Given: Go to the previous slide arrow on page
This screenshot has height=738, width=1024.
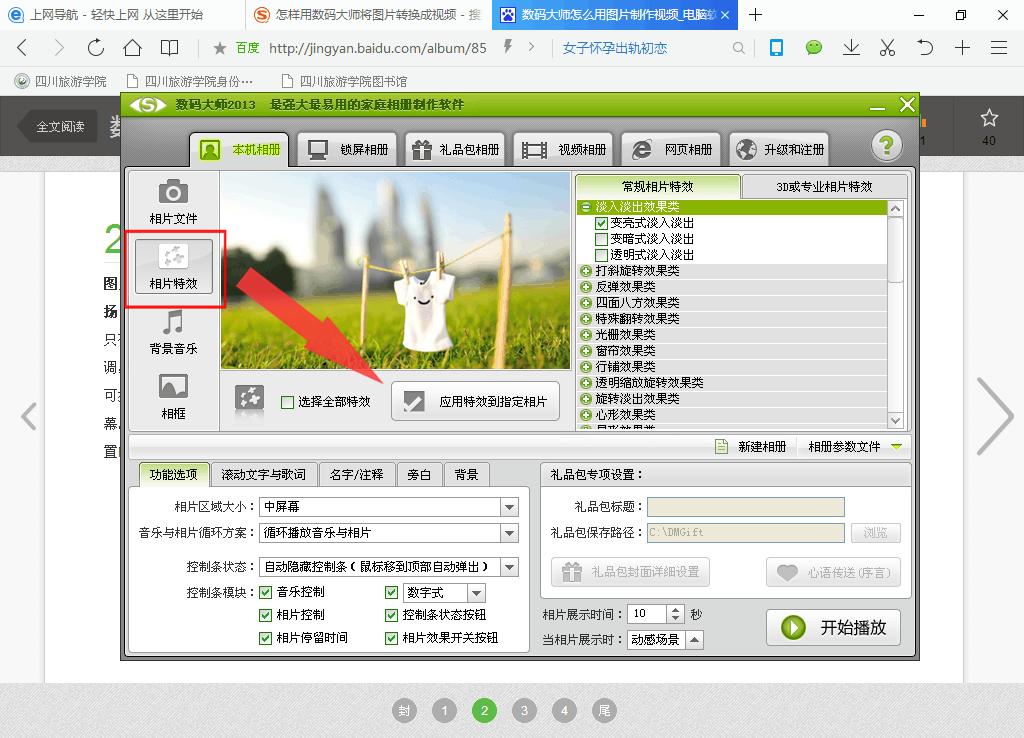Looking at the screenshot, I should tap(29, 417).
